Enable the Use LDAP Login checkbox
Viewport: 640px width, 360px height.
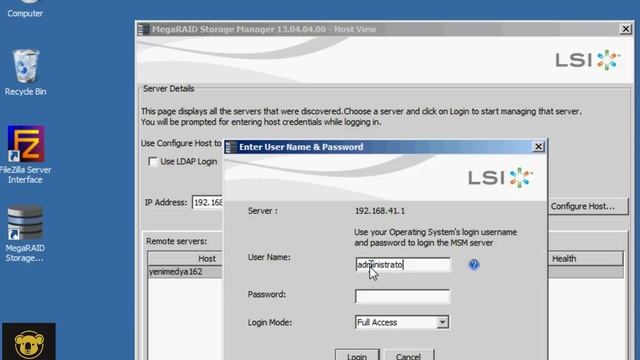(153, 162)
